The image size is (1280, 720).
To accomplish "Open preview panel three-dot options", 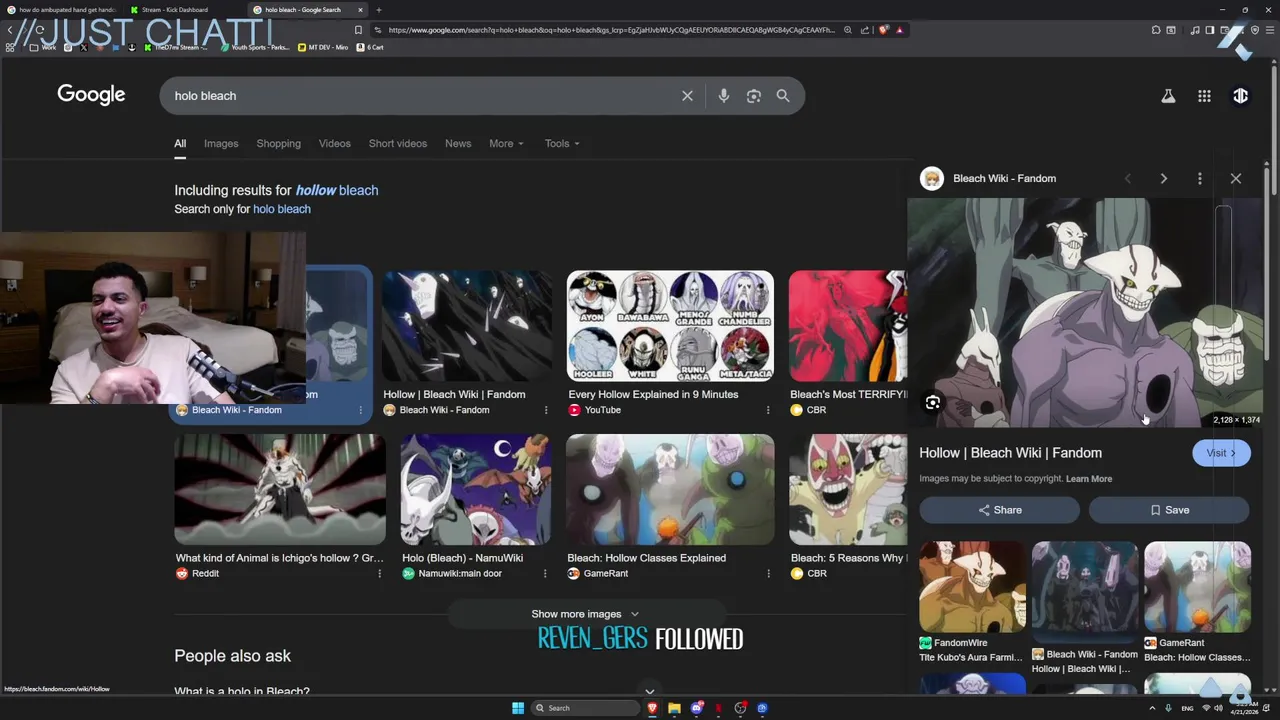I will click(x=1199, y=178).
